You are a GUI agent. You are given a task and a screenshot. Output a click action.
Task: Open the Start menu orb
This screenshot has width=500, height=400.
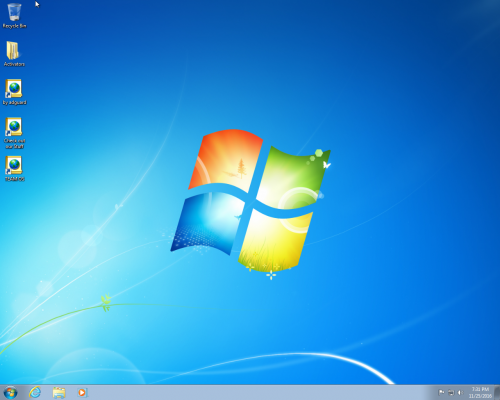pyautogui.click(x=10, y=393)
